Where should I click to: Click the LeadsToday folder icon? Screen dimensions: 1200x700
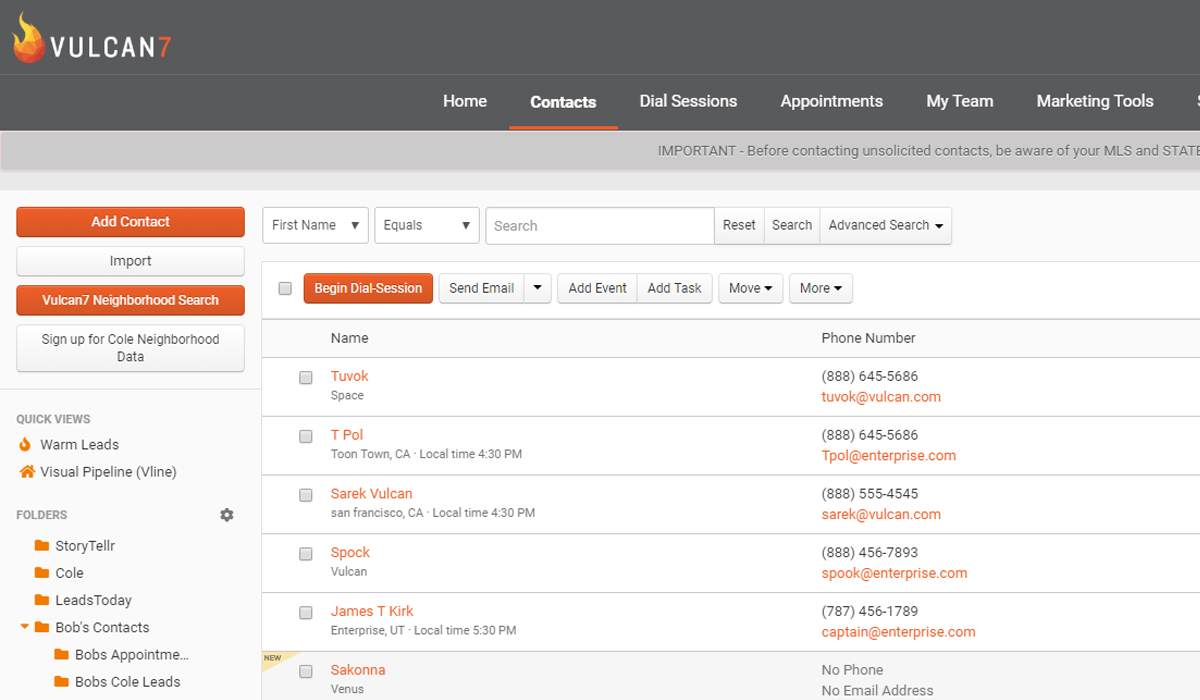(x=42, y=600)
